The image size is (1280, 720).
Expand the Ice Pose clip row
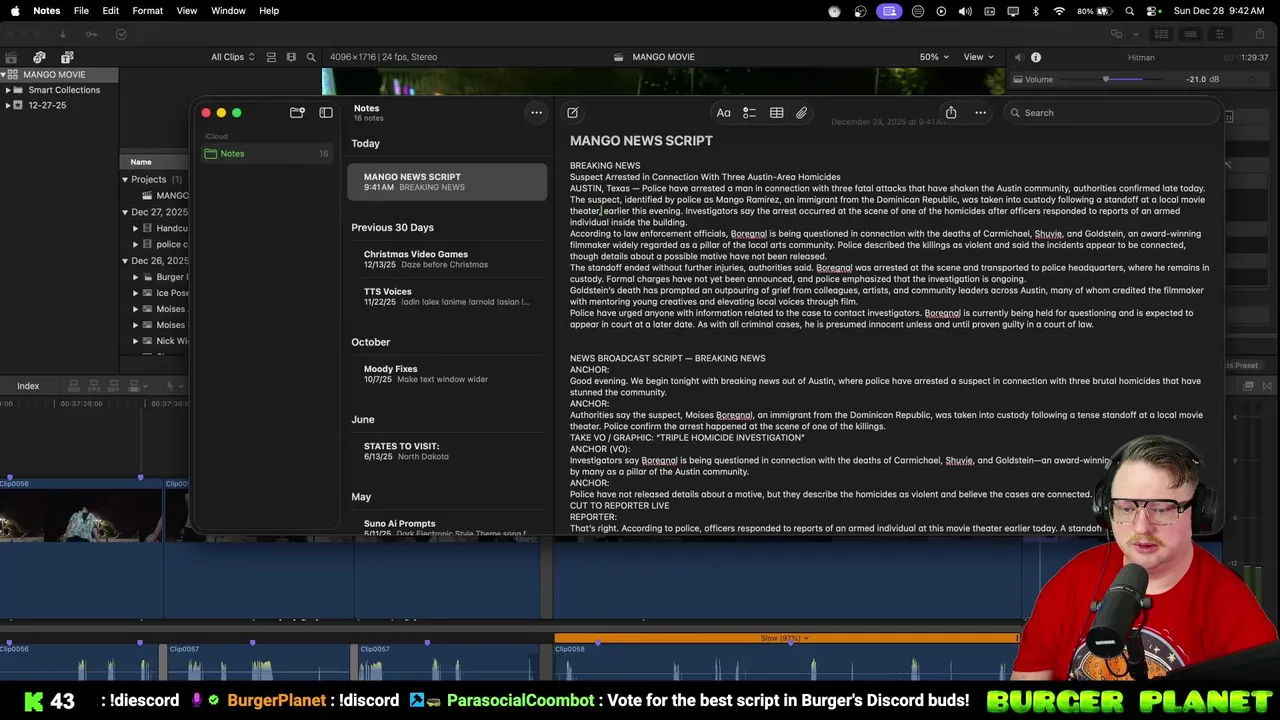point(135,293)
